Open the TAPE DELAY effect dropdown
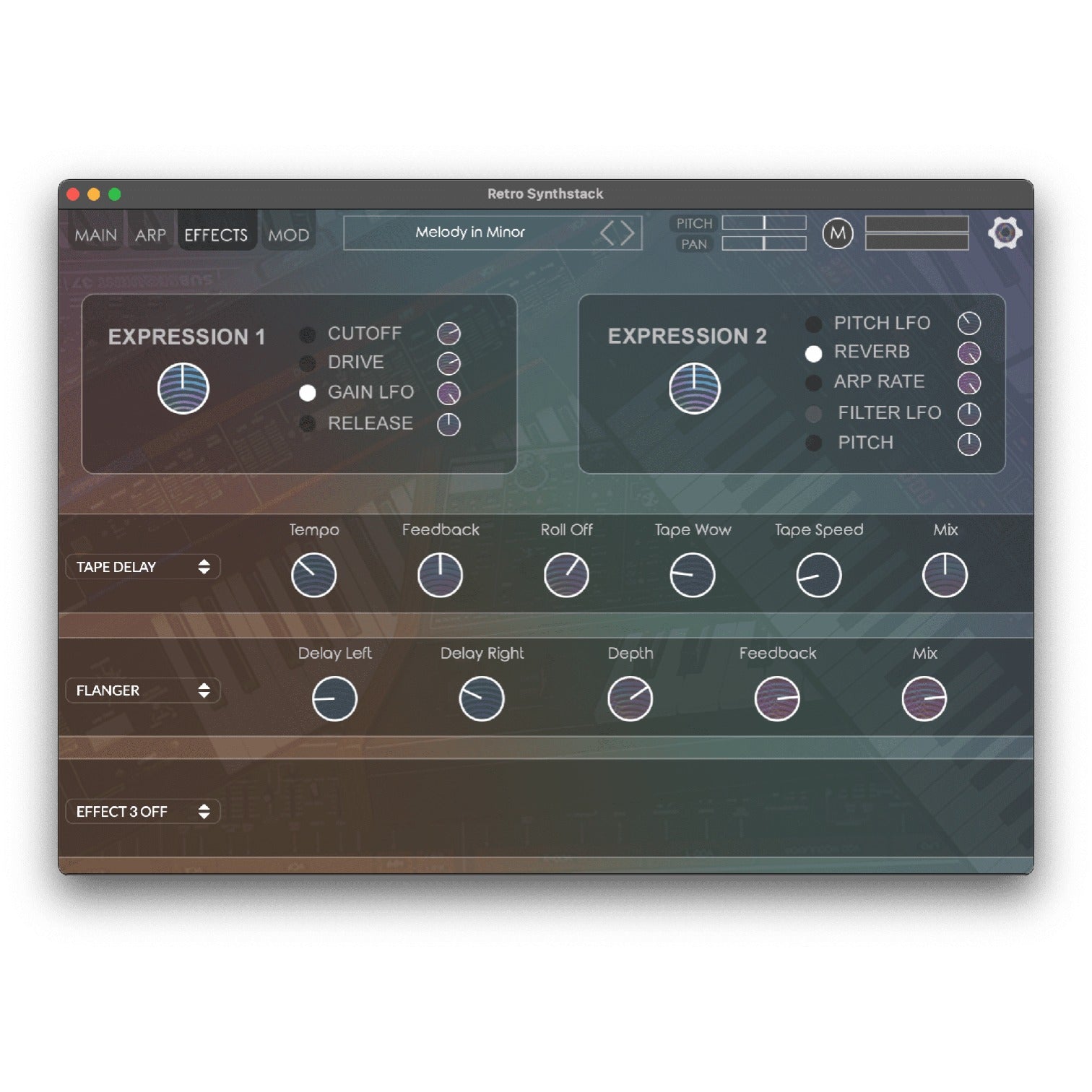 tap(143, 567)
